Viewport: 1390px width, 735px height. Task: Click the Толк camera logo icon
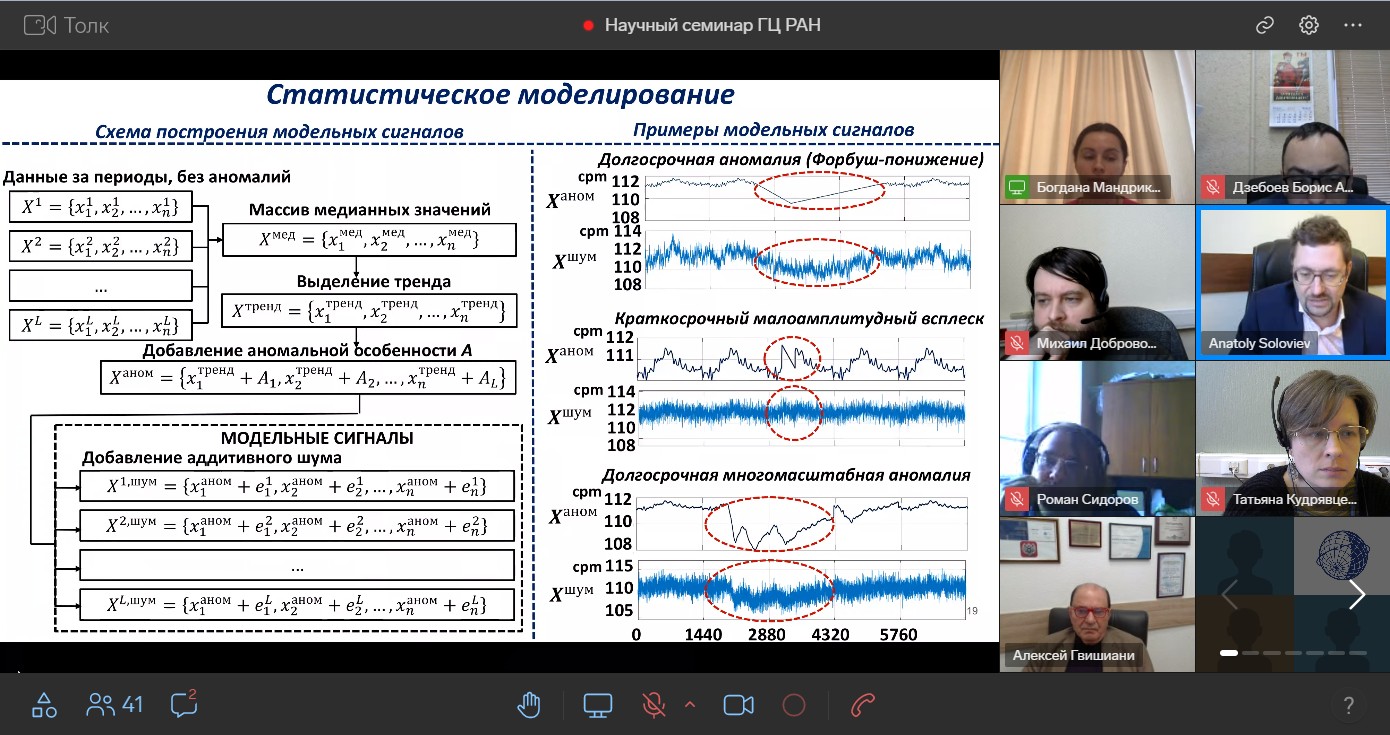40,25
